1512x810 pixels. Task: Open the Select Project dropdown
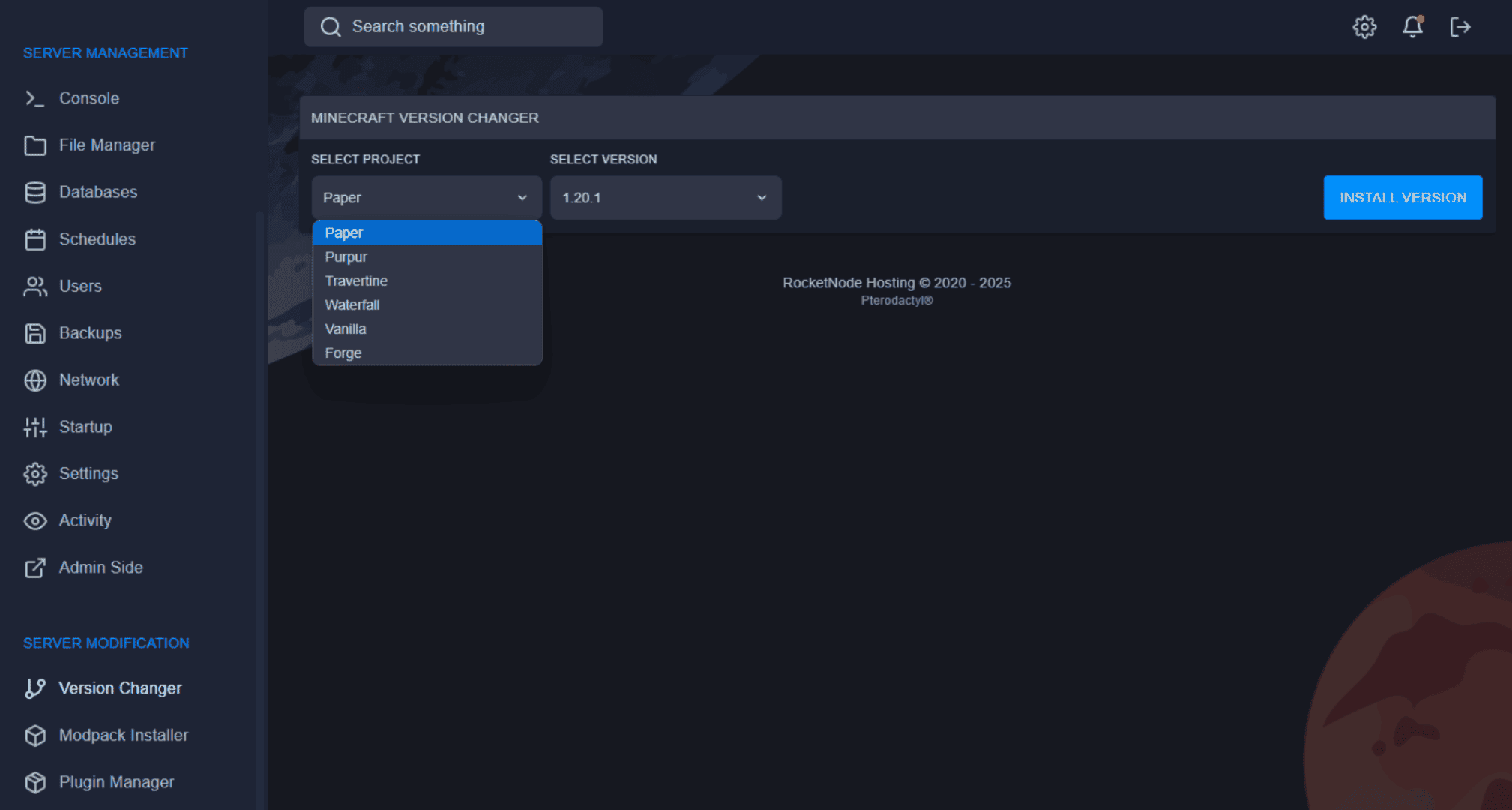(x=426, y=197)
